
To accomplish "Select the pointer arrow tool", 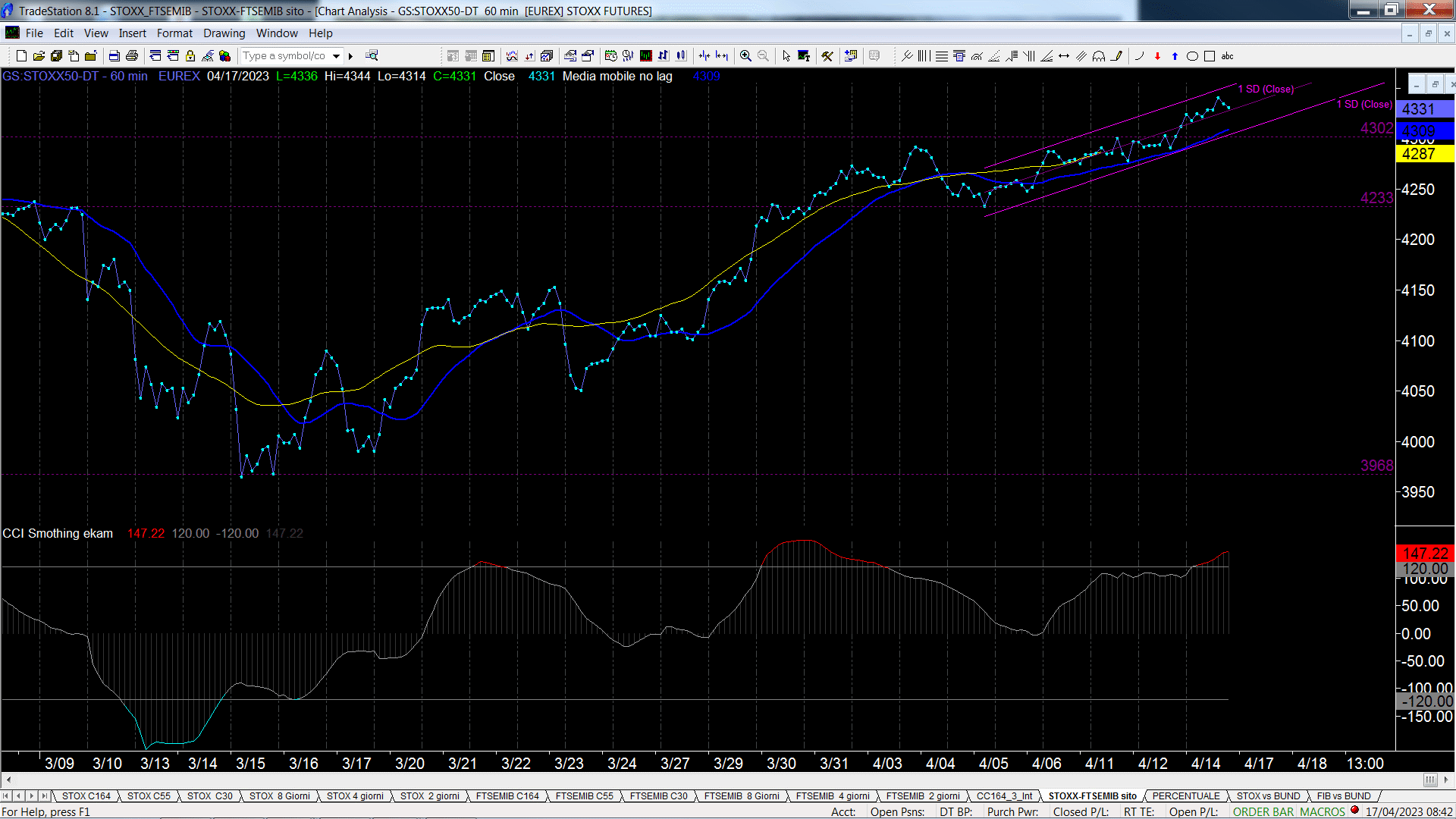I will 786,56.
